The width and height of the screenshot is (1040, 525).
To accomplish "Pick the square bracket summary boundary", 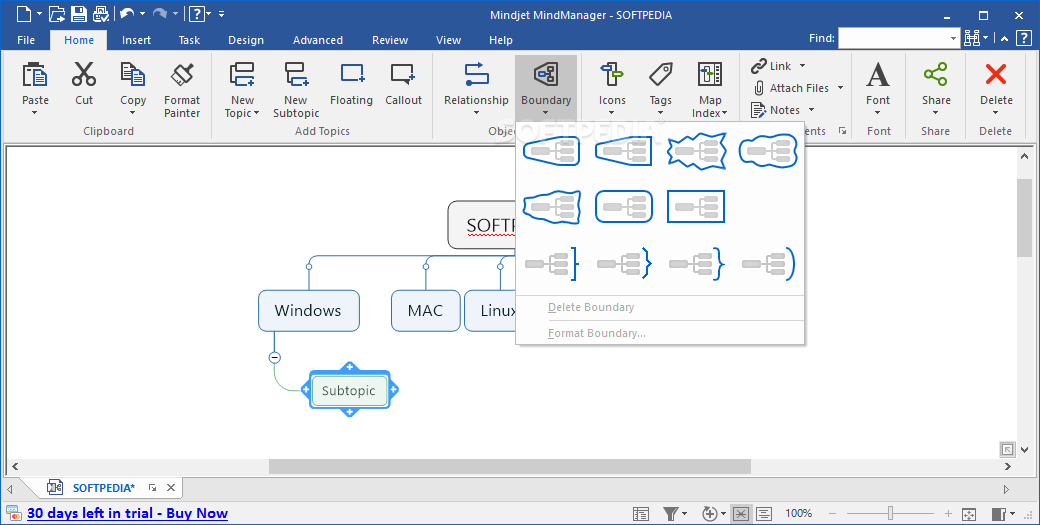I will tap(552, 264).
